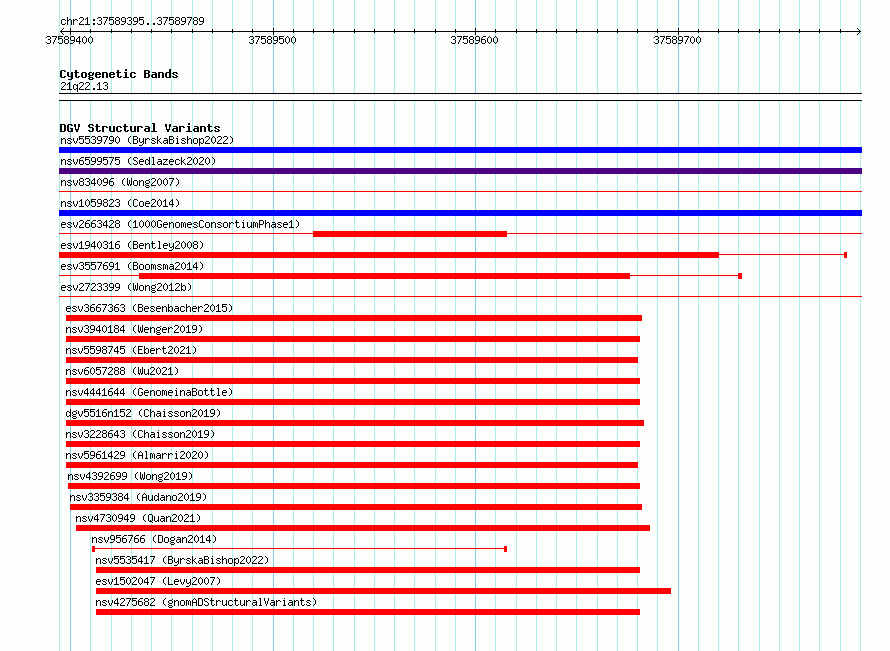Open variant nsv956766 (Dogan2014) label

click(154, 539)
